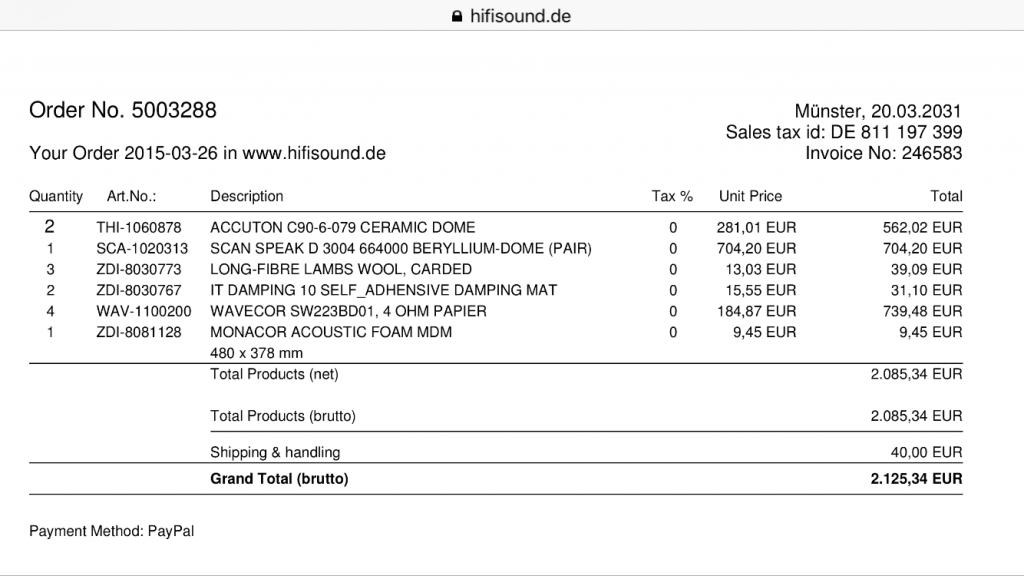Click WAVECOR SW223BD01 item description
Viewport: 1024px width, 576px height.
tap(349, 312)
